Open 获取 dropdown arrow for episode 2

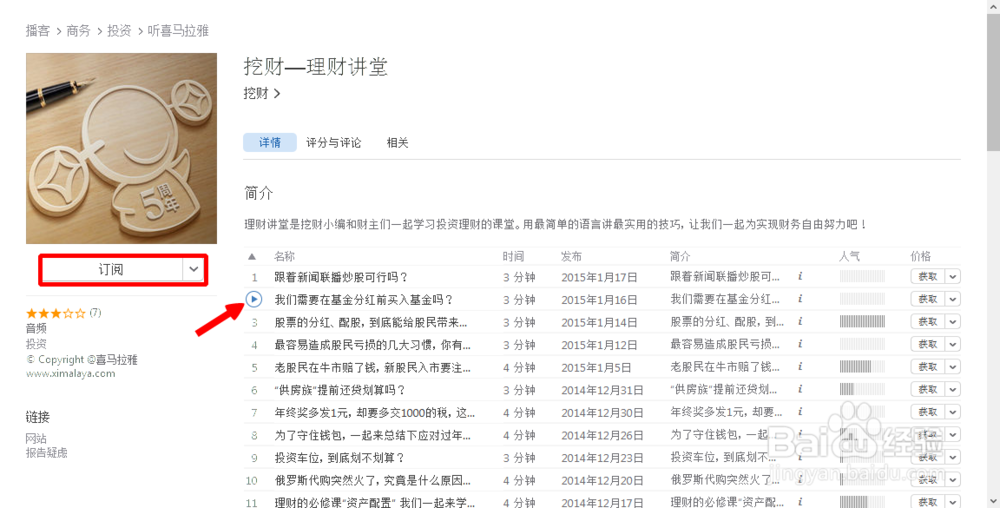click(x=953, y=299)
